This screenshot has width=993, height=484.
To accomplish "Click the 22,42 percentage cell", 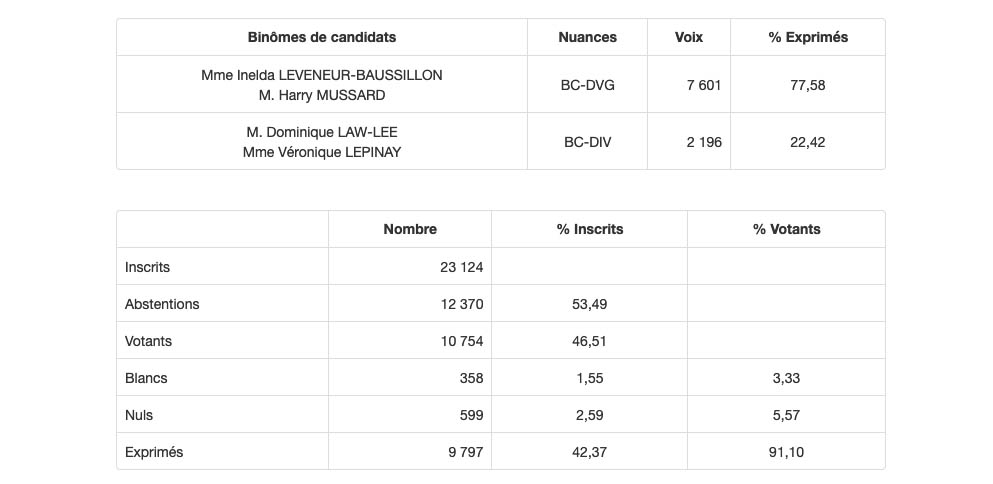I will point(807,142).
